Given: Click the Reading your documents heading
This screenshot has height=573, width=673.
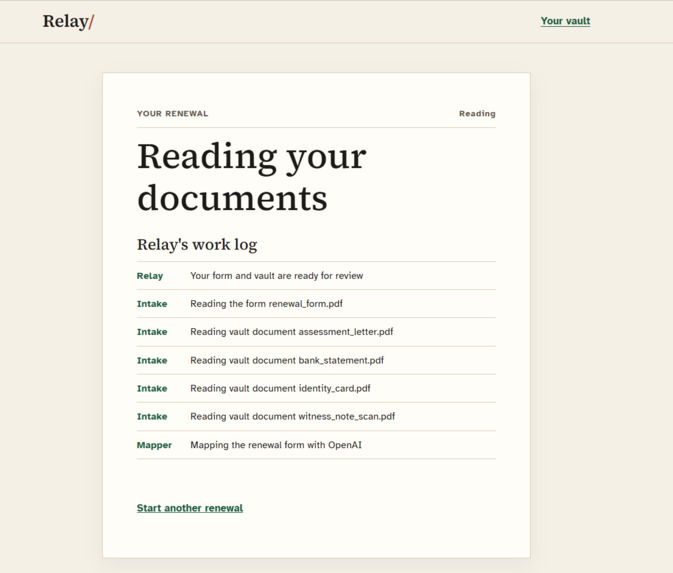Looking at the screenshot, I should 252,177.
